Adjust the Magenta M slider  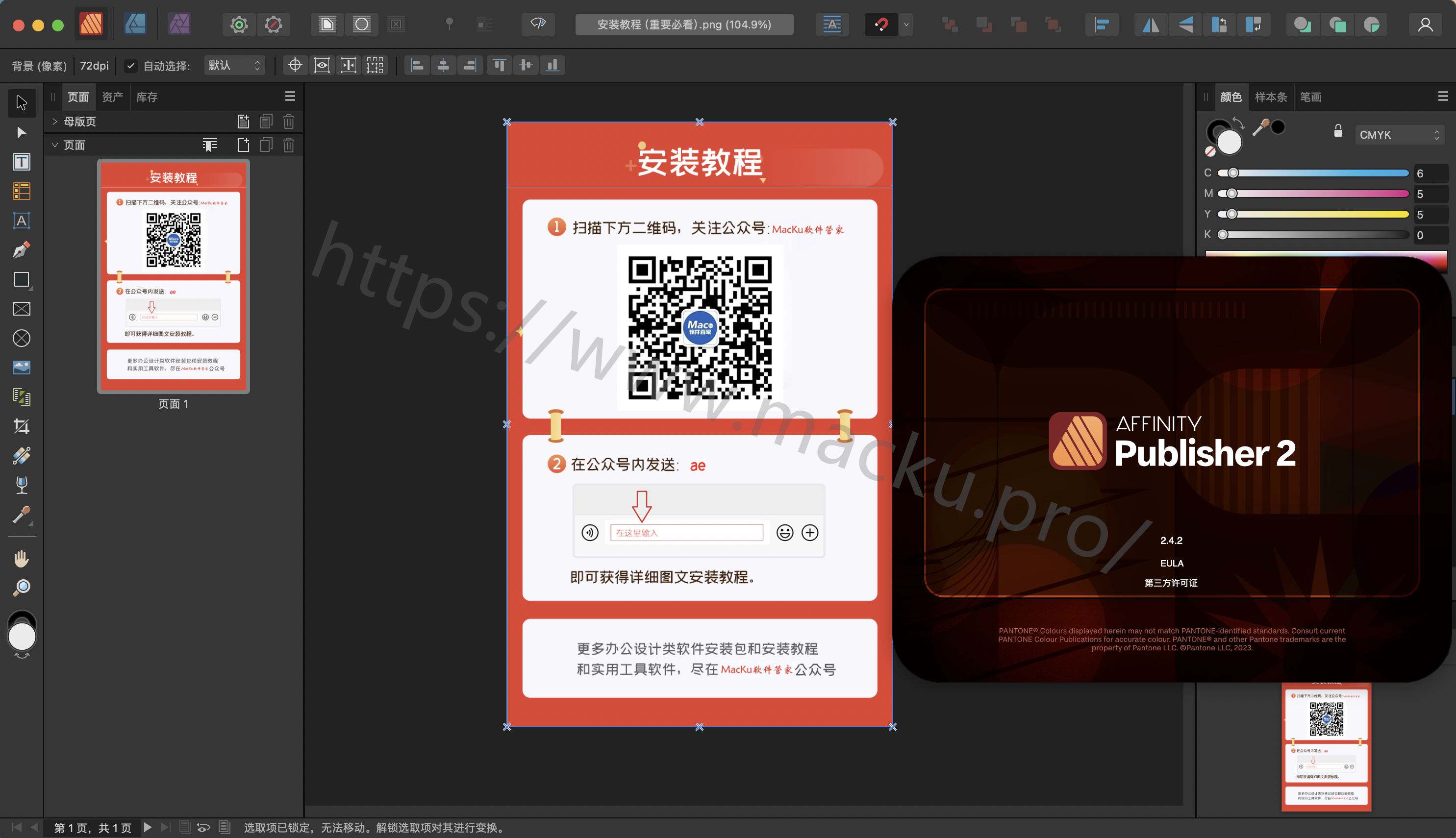pyautogui.click(x=1313, y=194)
